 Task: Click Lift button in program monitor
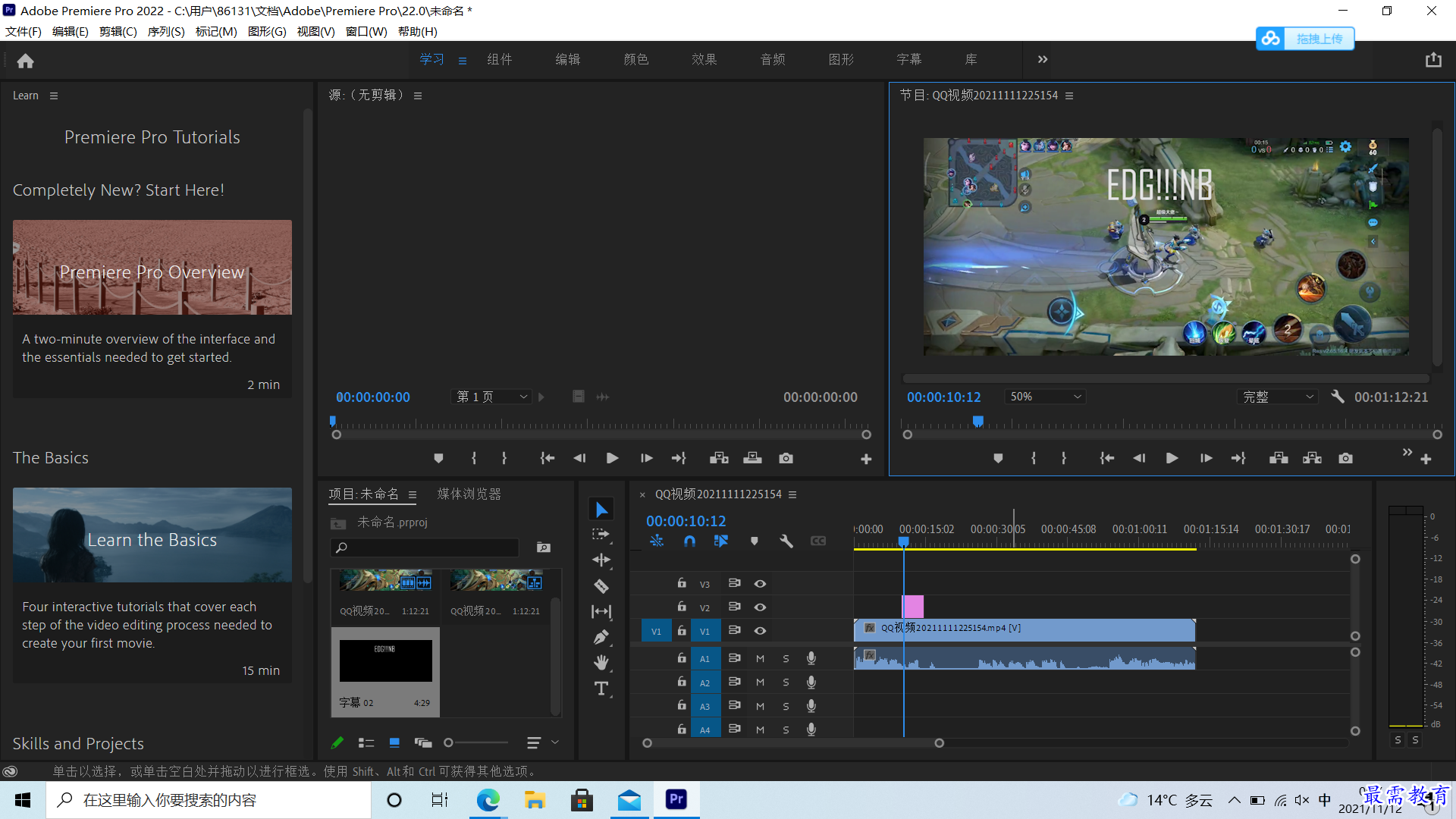[1279, 458]
